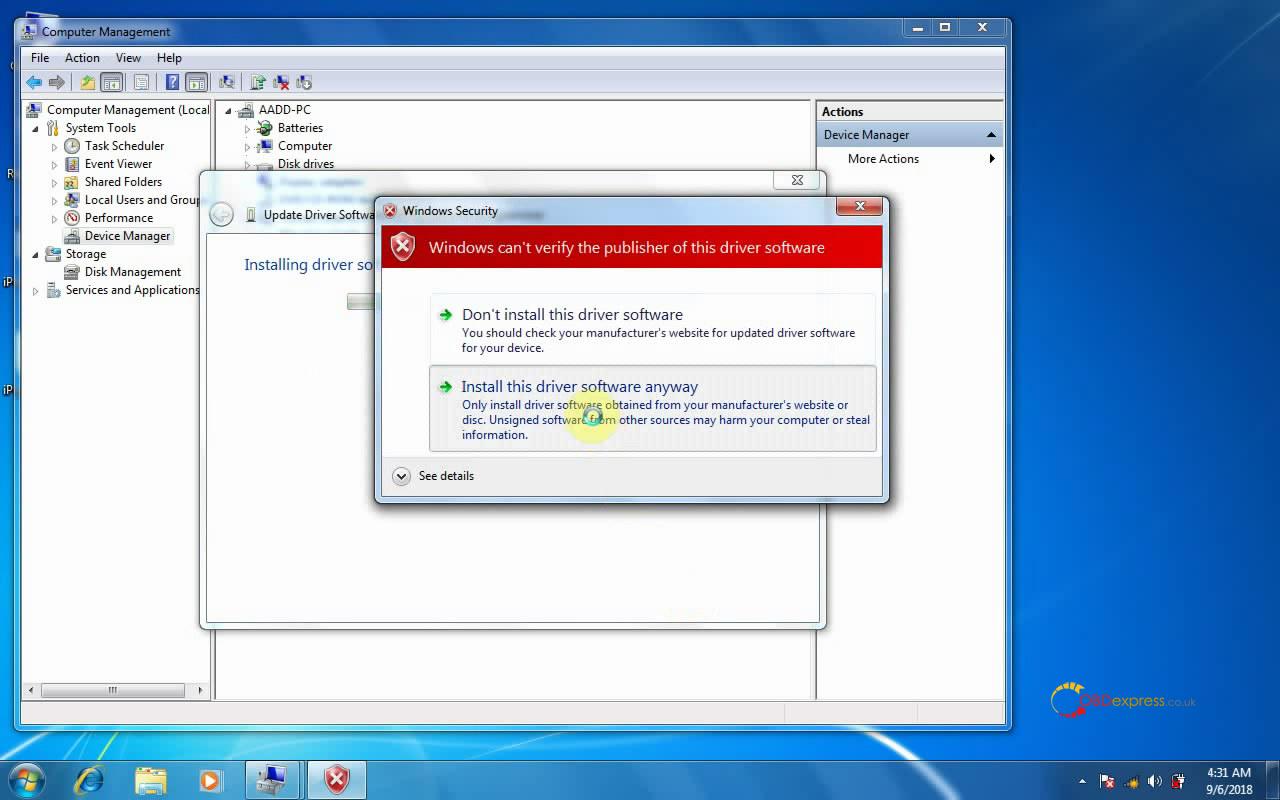The width and height of the screenshot is (1280, 800).
Task: Open Properties from the toolbar icon
Action: (141, 83)
